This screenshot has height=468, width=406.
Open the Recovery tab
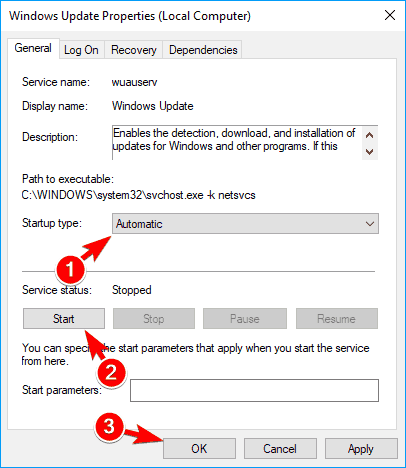point(134,50)
